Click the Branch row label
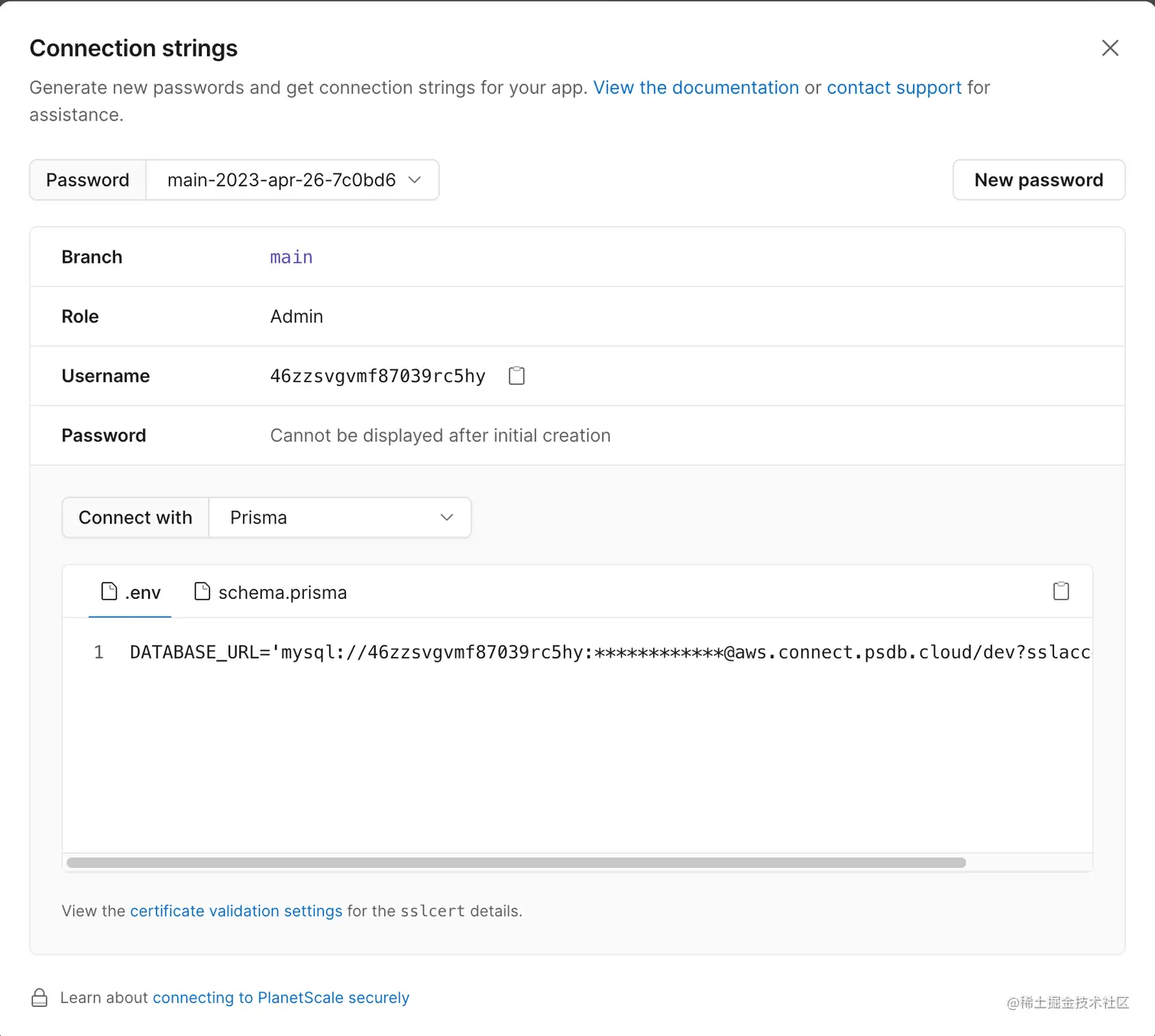 (92, 257)
